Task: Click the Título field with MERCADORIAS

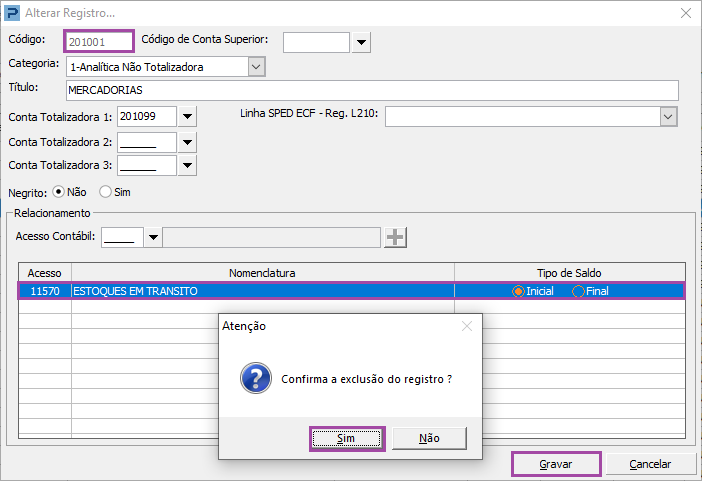Action: coord(372,90)
